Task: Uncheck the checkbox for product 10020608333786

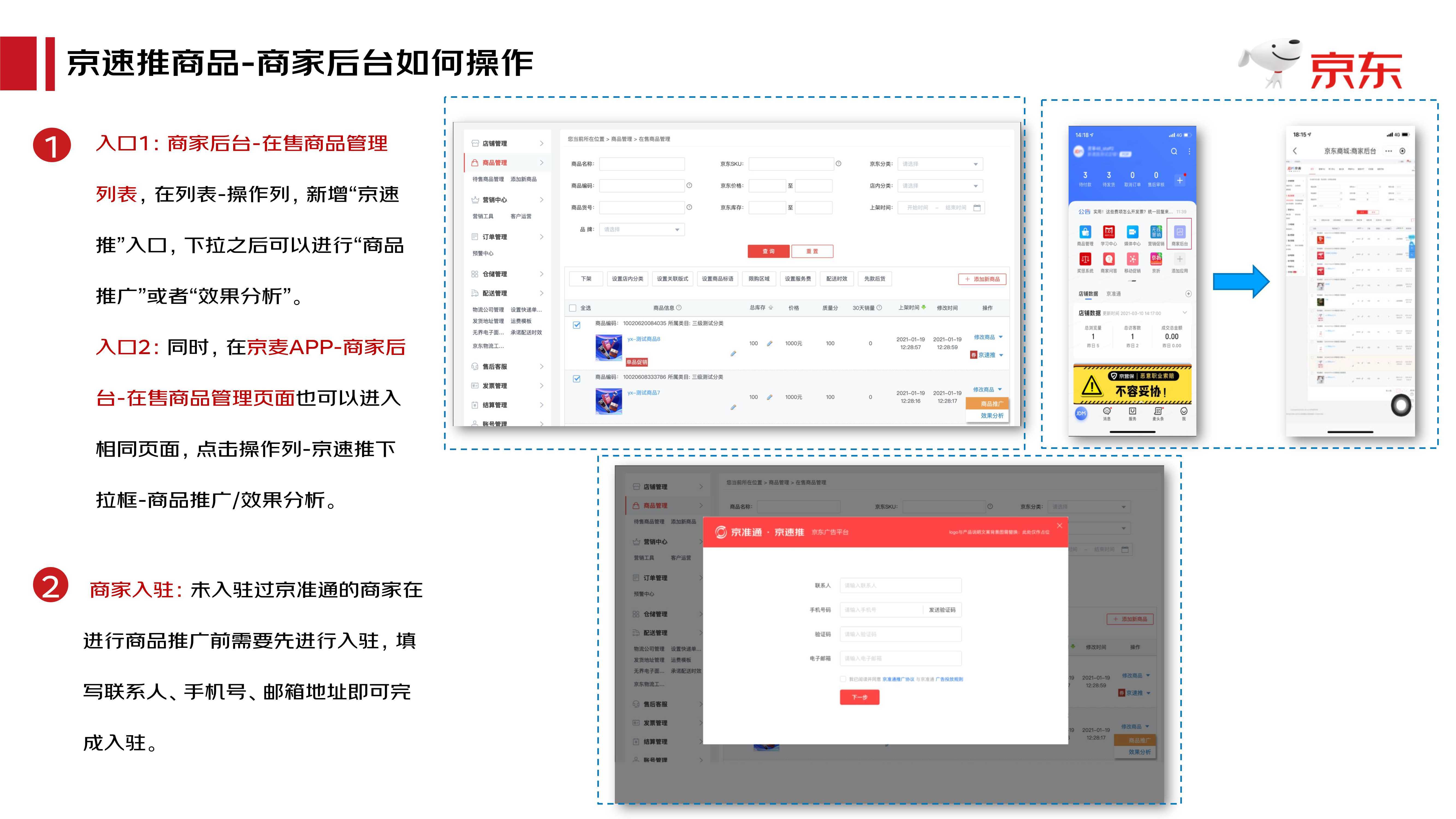Action: point(577,379)
